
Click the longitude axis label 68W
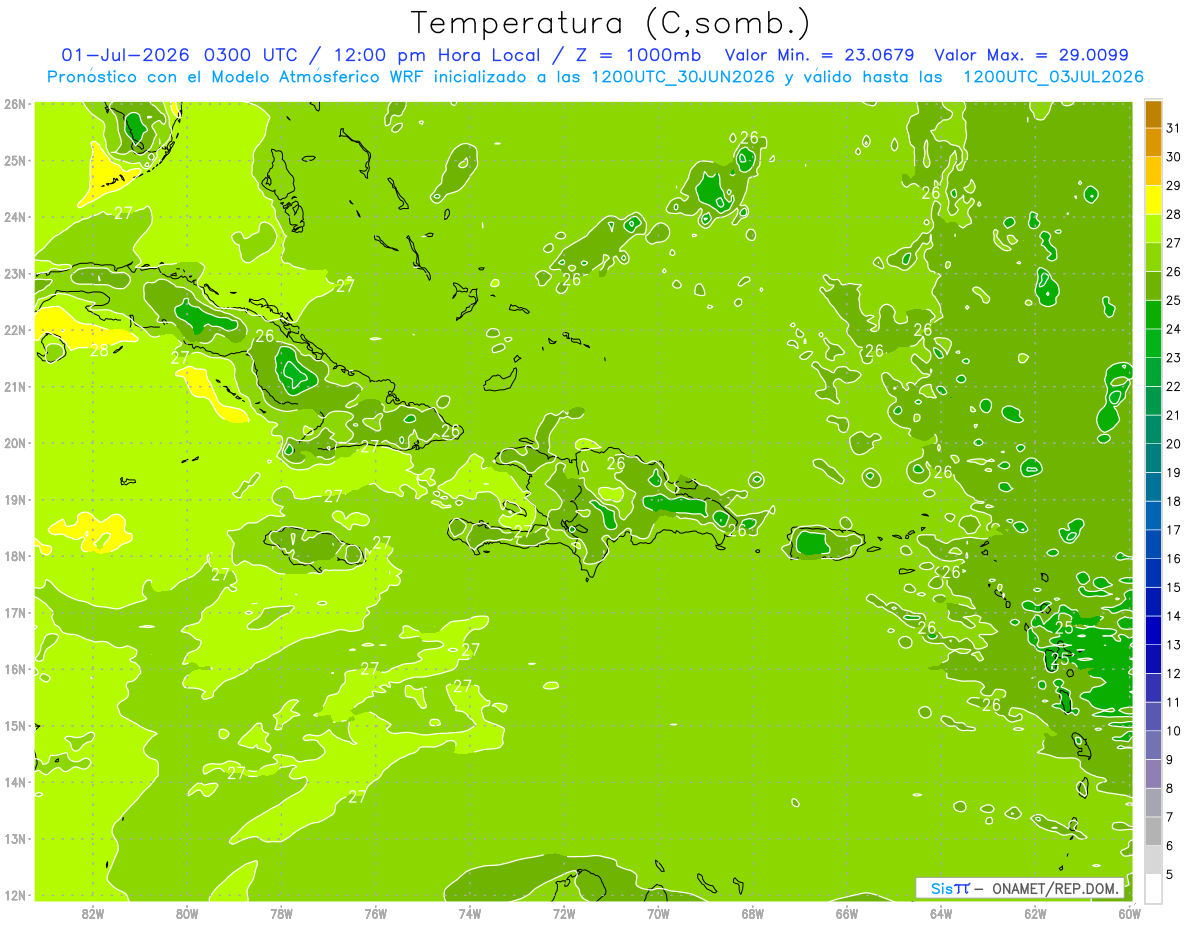pyautogui.click(x=753, y=914)
